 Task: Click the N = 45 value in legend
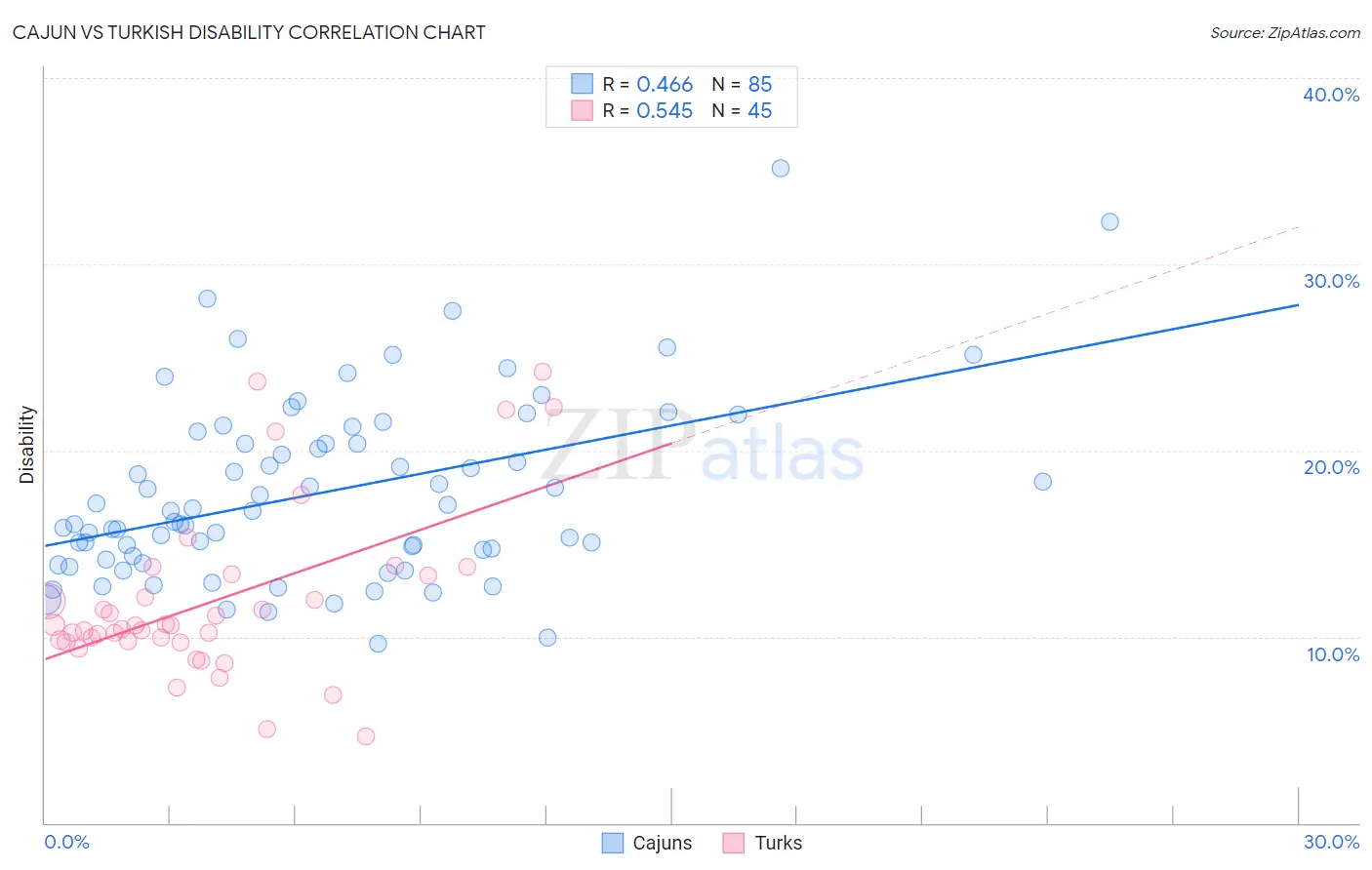point(742,110)
